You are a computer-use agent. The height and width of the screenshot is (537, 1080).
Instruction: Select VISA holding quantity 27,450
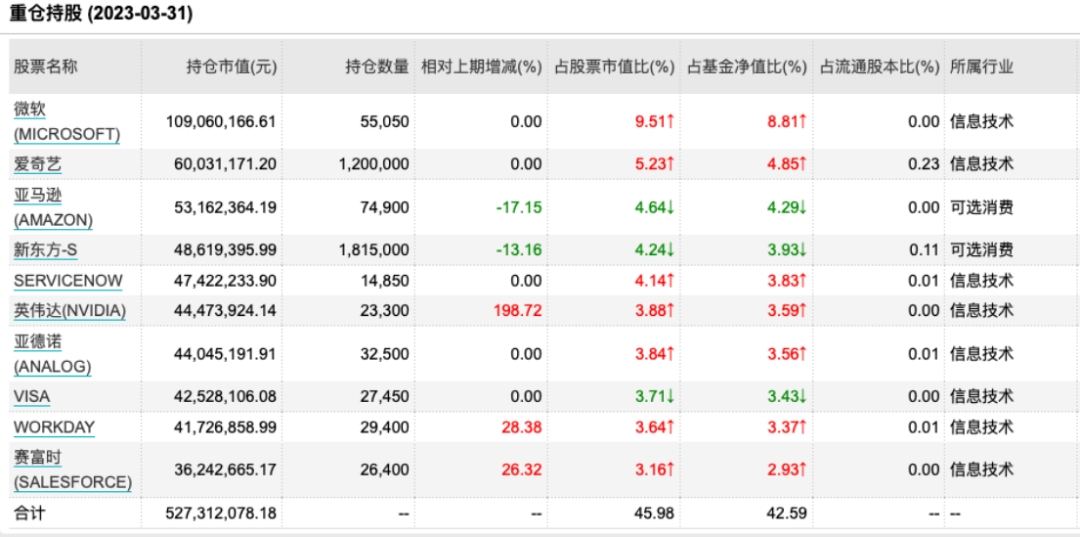pyautogui.click(x=384, y=397)
